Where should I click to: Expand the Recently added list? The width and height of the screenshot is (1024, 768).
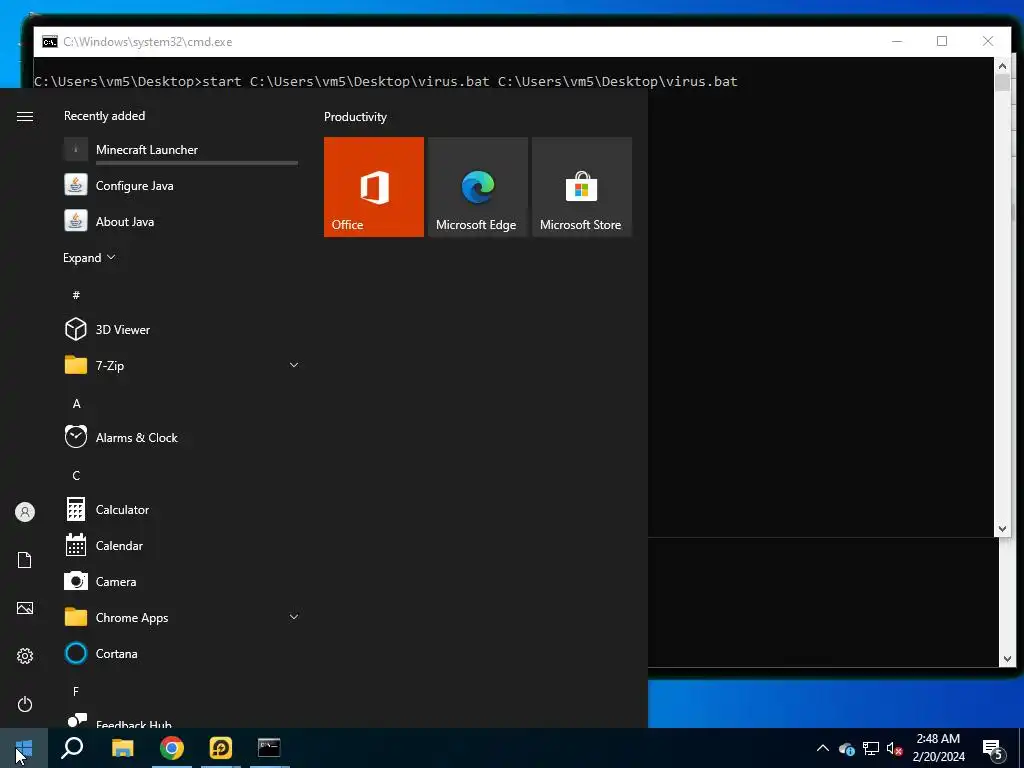(89, 257)
